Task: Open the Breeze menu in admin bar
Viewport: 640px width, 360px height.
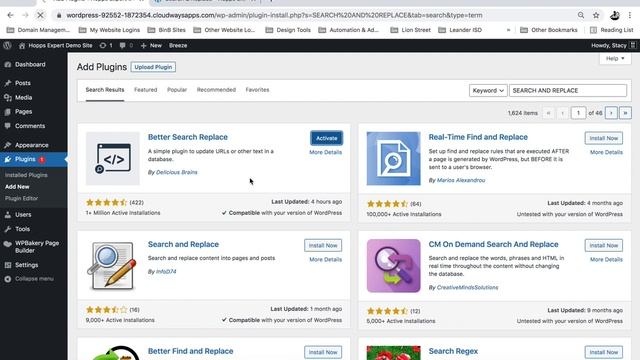Action: (178, 45)
